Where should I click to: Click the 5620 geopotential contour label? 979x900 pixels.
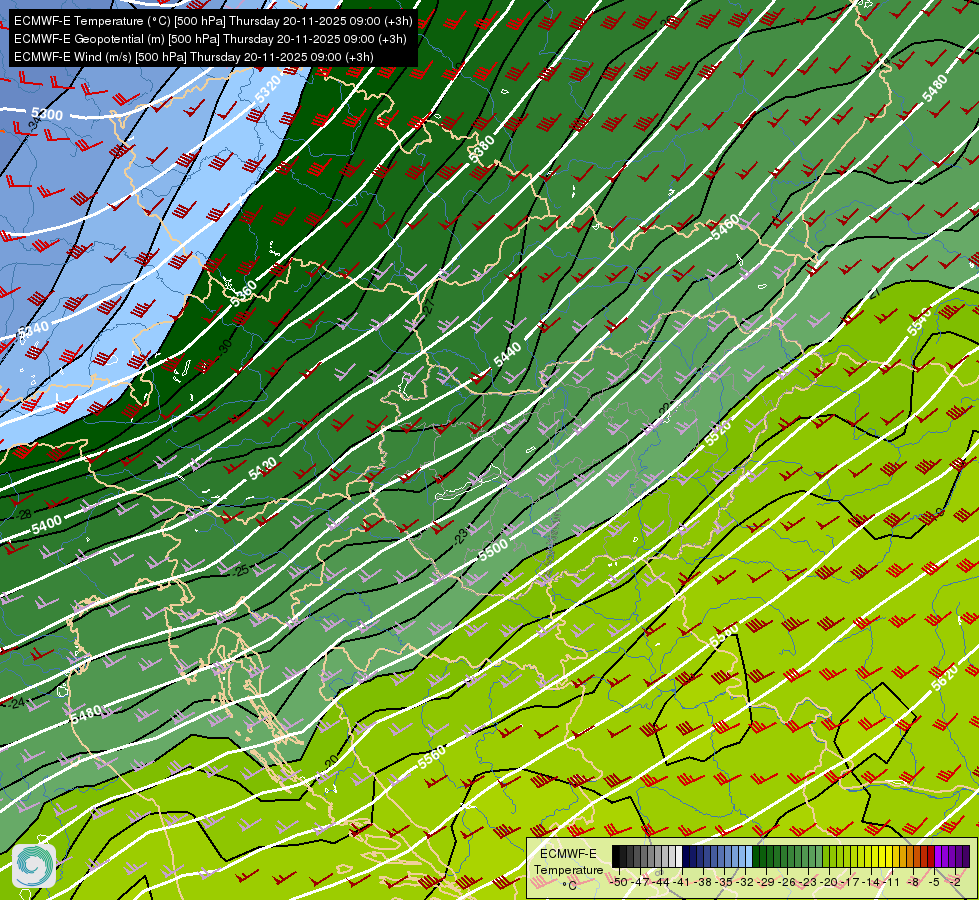pyautogui.click(x=944, y=676)
